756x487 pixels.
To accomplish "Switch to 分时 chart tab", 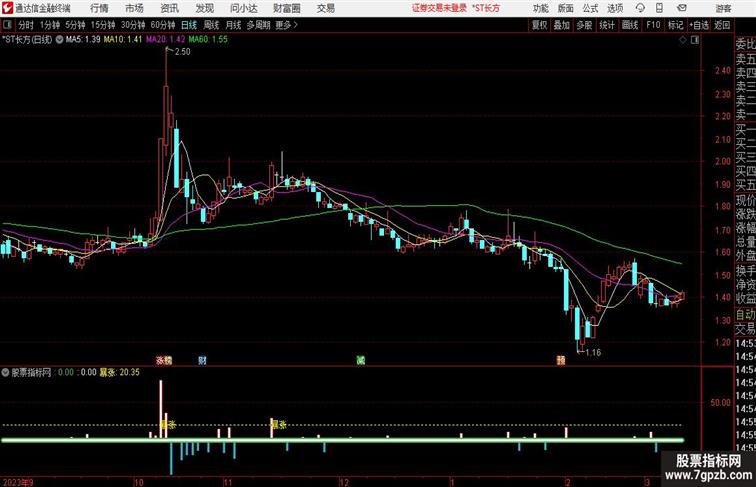I will (26, 25).
